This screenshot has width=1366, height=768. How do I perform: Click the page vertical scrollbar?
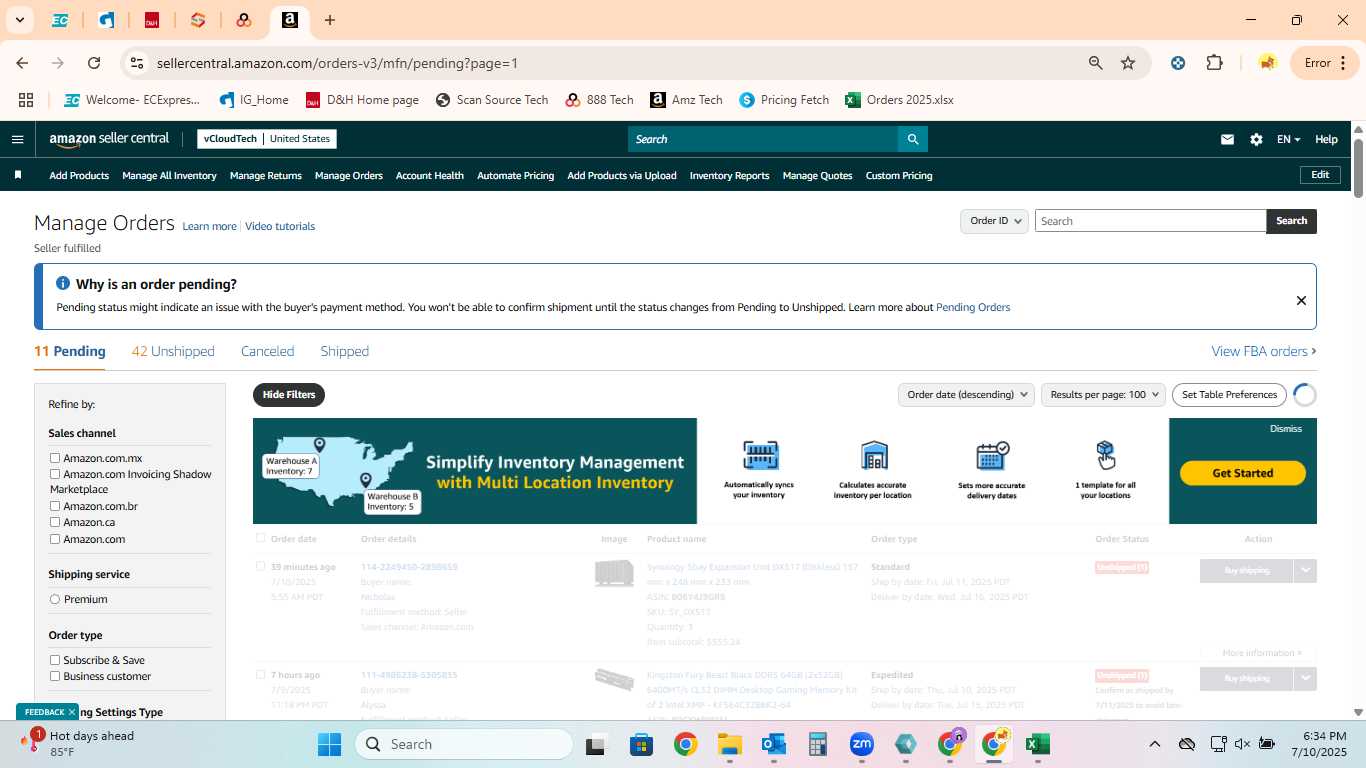coord(1358,168)
